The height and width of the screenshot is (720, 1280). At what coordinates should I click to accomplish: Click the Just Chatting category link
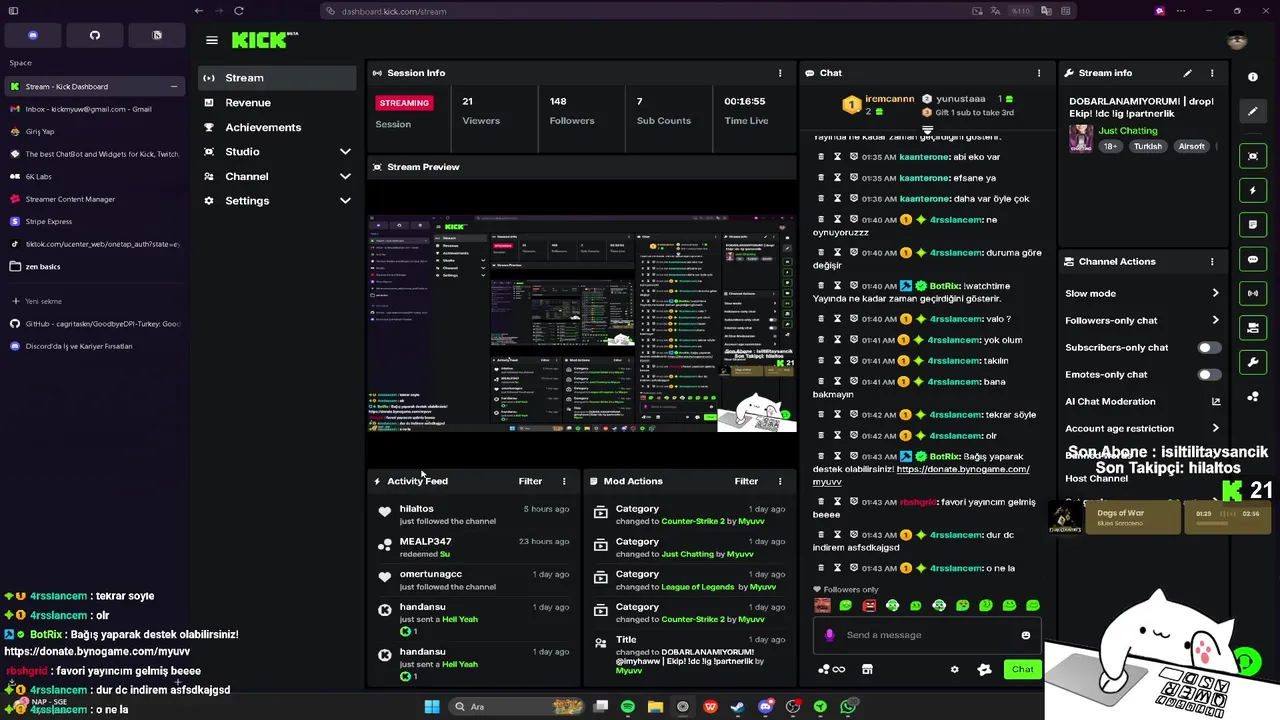pyautogui.click(x=1128, y=131)
